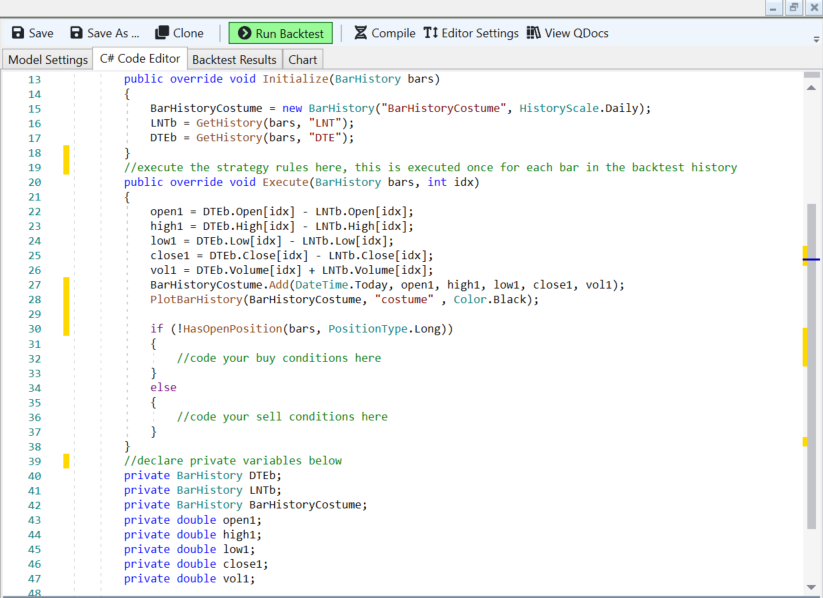Open the Backtest Results tab
823x598 pixels.
tap(234, 60)
